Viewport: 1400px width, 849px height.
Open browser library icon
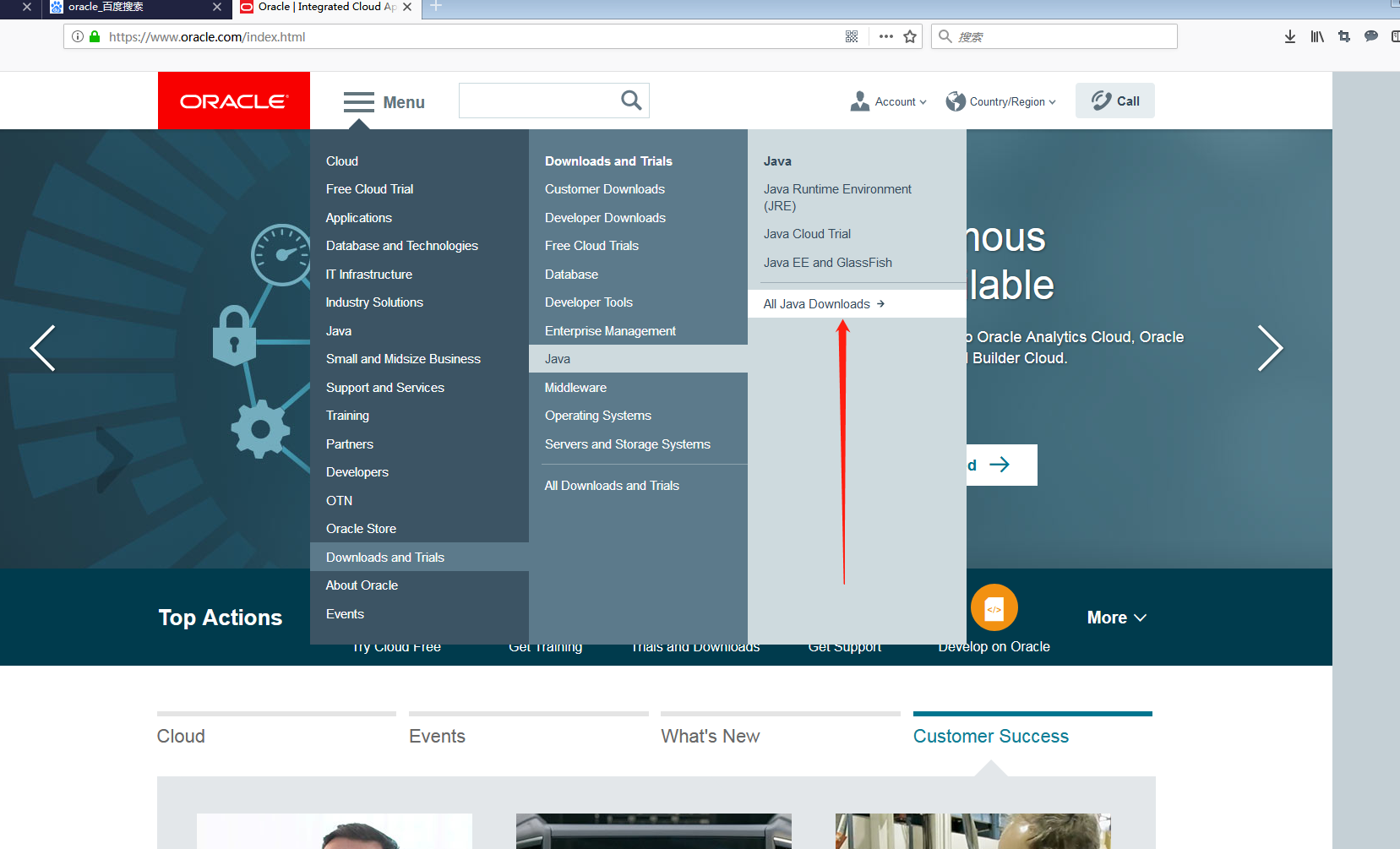[x=1317, y=36]
